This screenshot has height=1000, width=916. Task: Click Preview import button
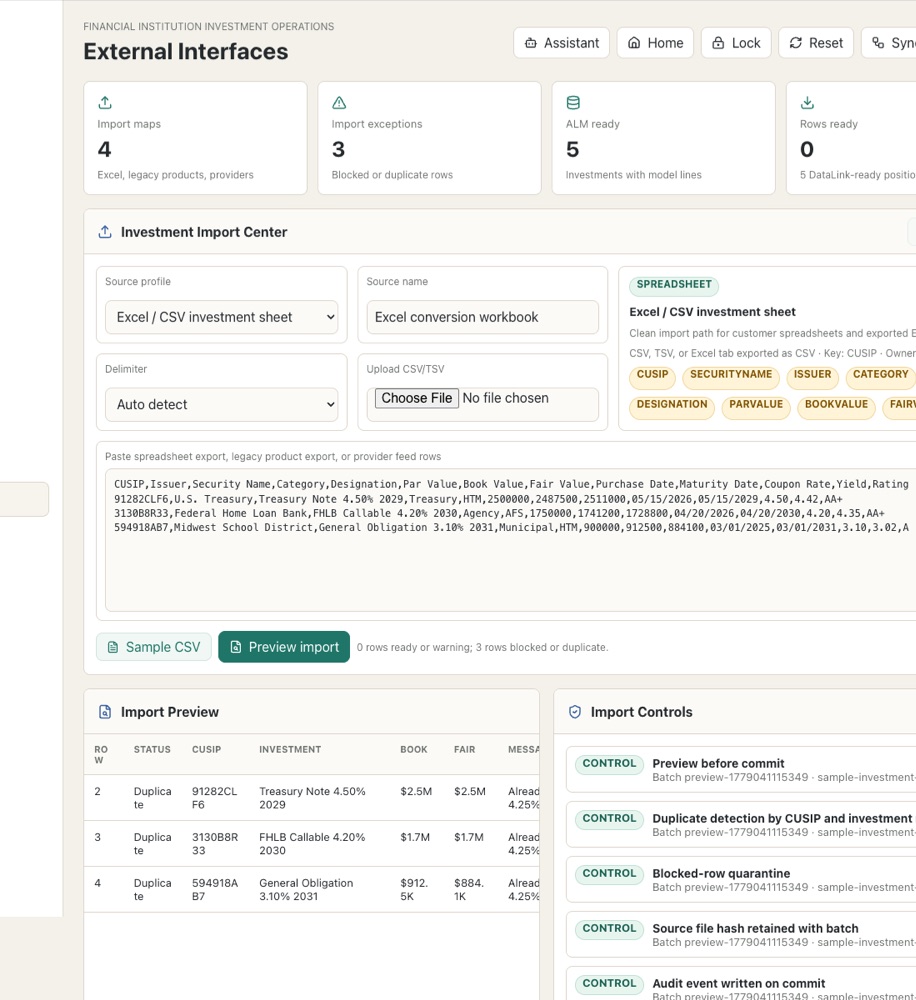[x=284, y=647]
